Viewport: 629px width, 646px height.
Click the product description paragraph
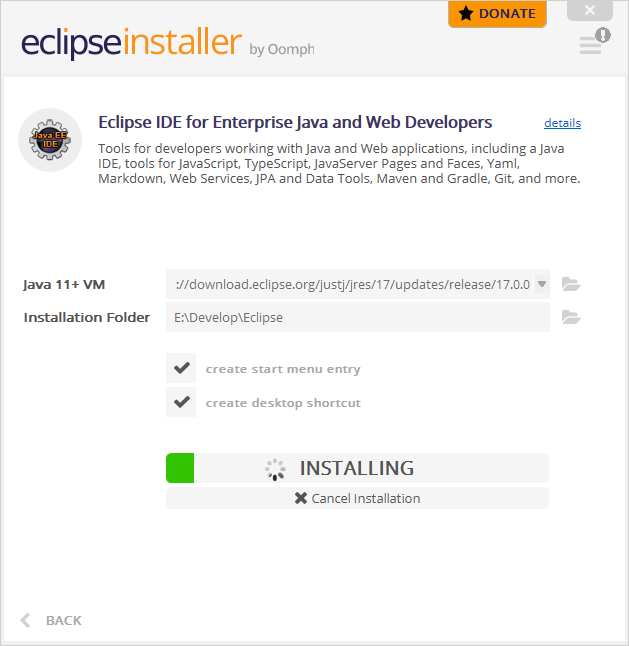339,163
